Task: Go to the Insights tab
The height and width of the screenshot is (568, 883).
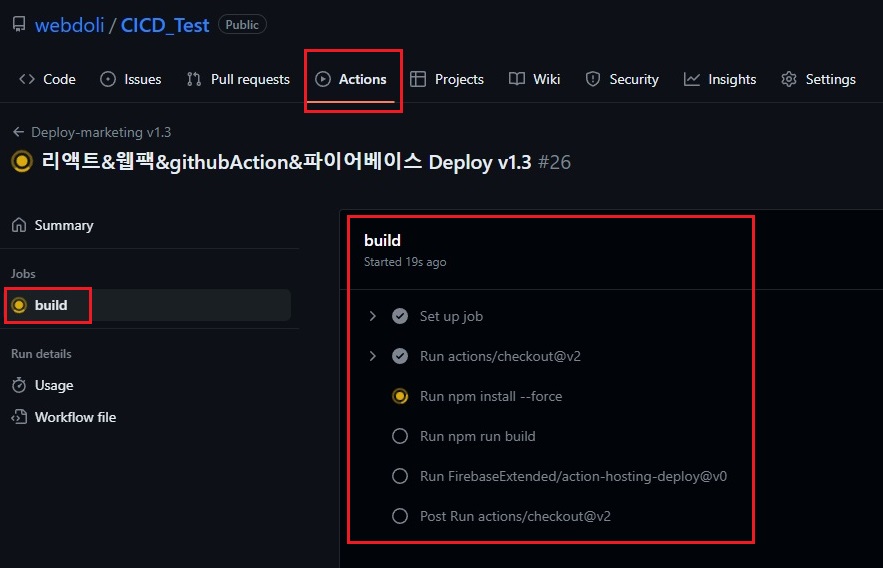Action: 720,79
